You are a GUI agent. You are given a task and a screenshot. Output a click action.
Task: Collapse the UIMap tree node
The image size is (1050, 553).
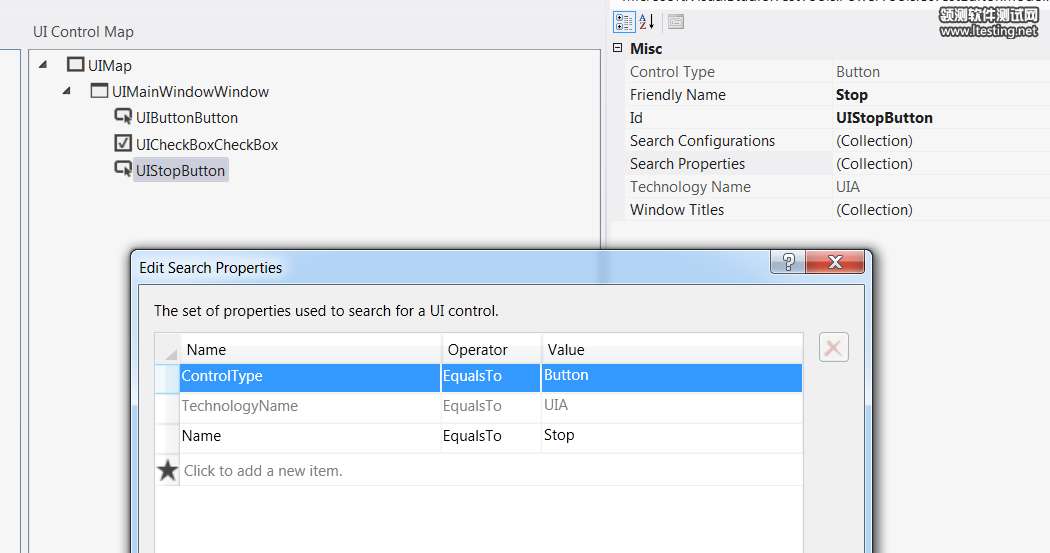(x=43, y=66)
